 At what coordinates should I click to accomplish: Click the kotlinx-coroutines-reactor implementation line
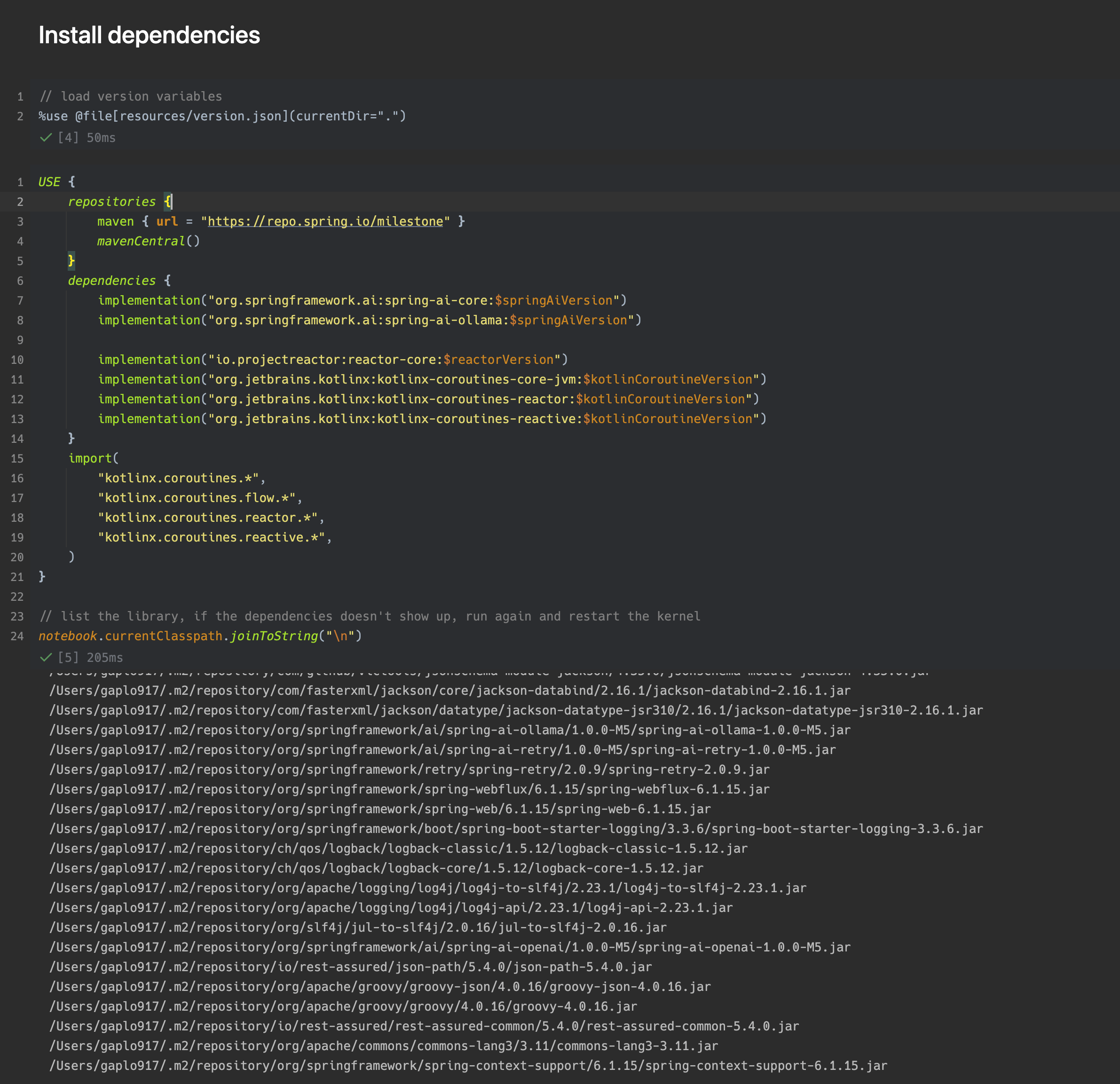coord(428,400)
